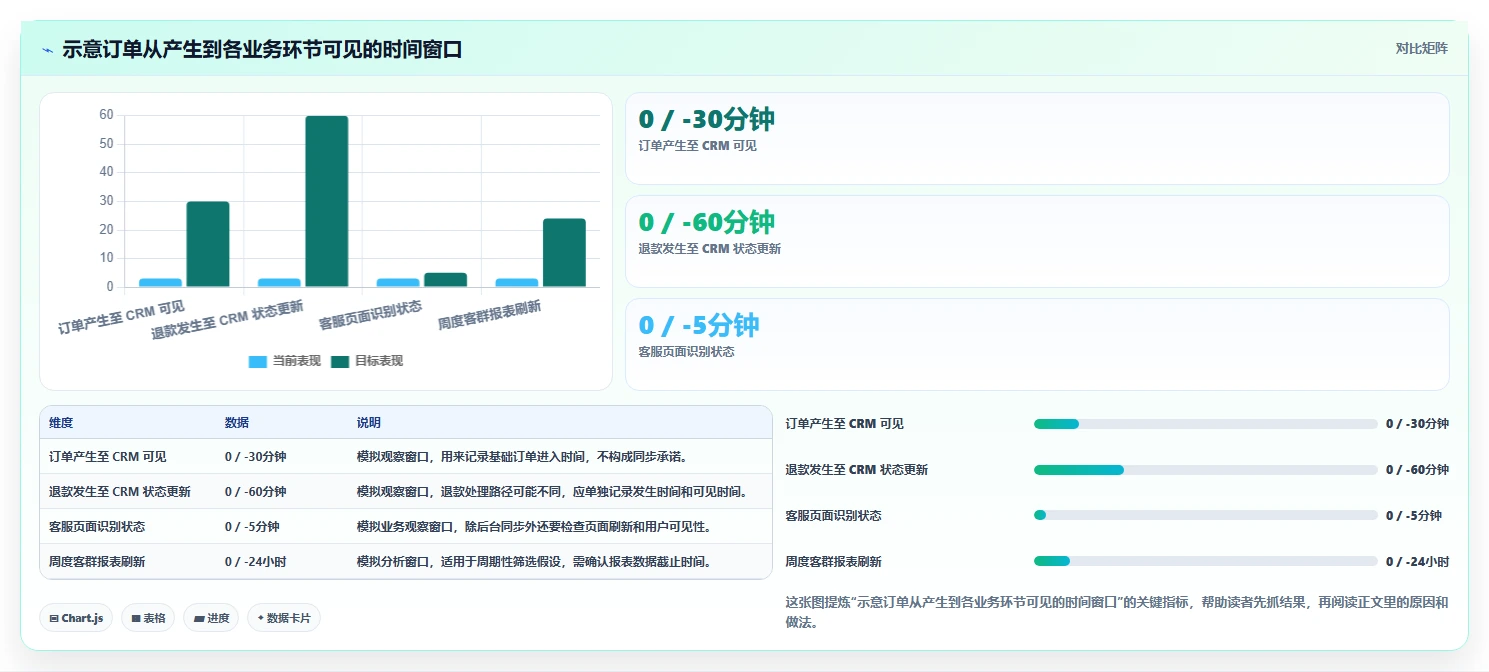Viewport: 1489px width, 672px height.
Task: Click the 目标表现 bar for 客服页面识别状态
Action: 445,280
